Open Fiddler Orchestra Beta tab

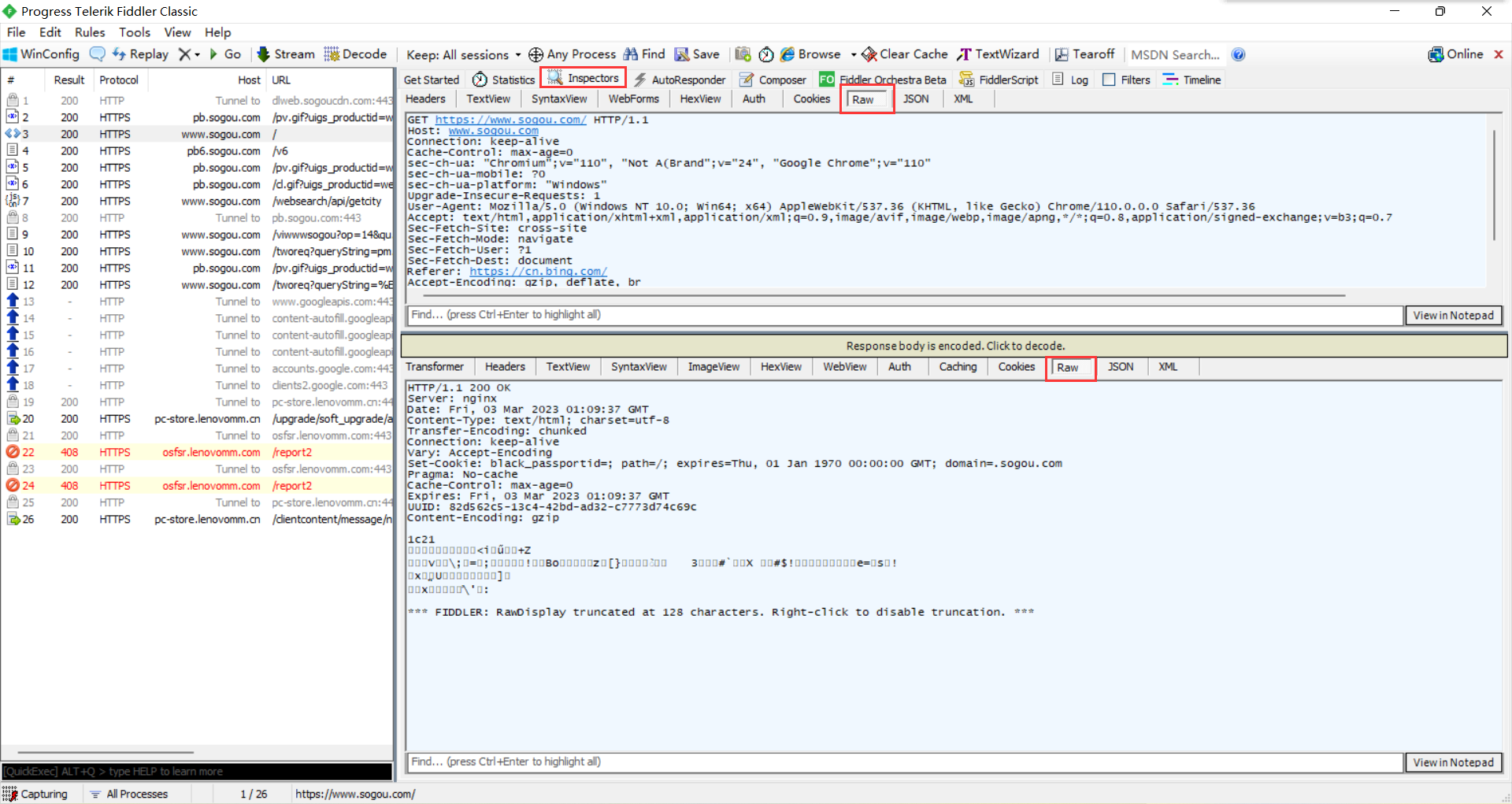pos(883,80)
